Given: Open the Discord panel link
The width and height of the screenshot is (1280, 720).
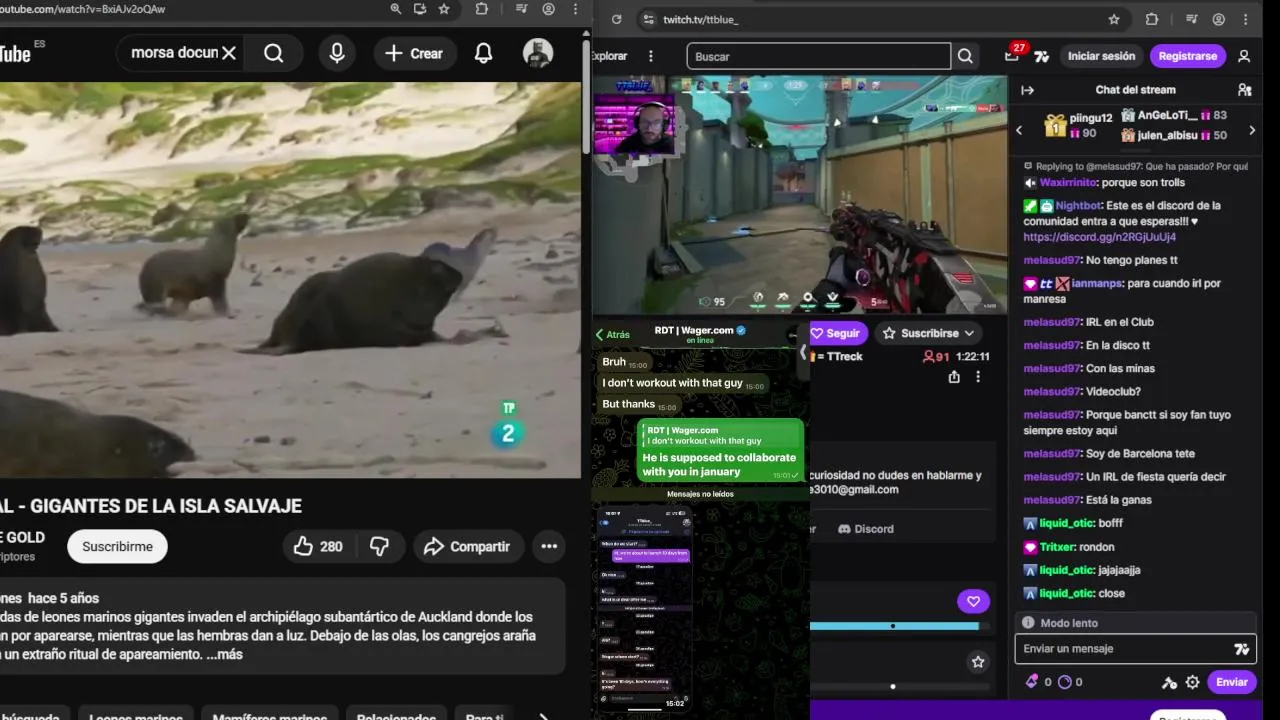Looking at the screenshot, I should (x=866, y=529).
